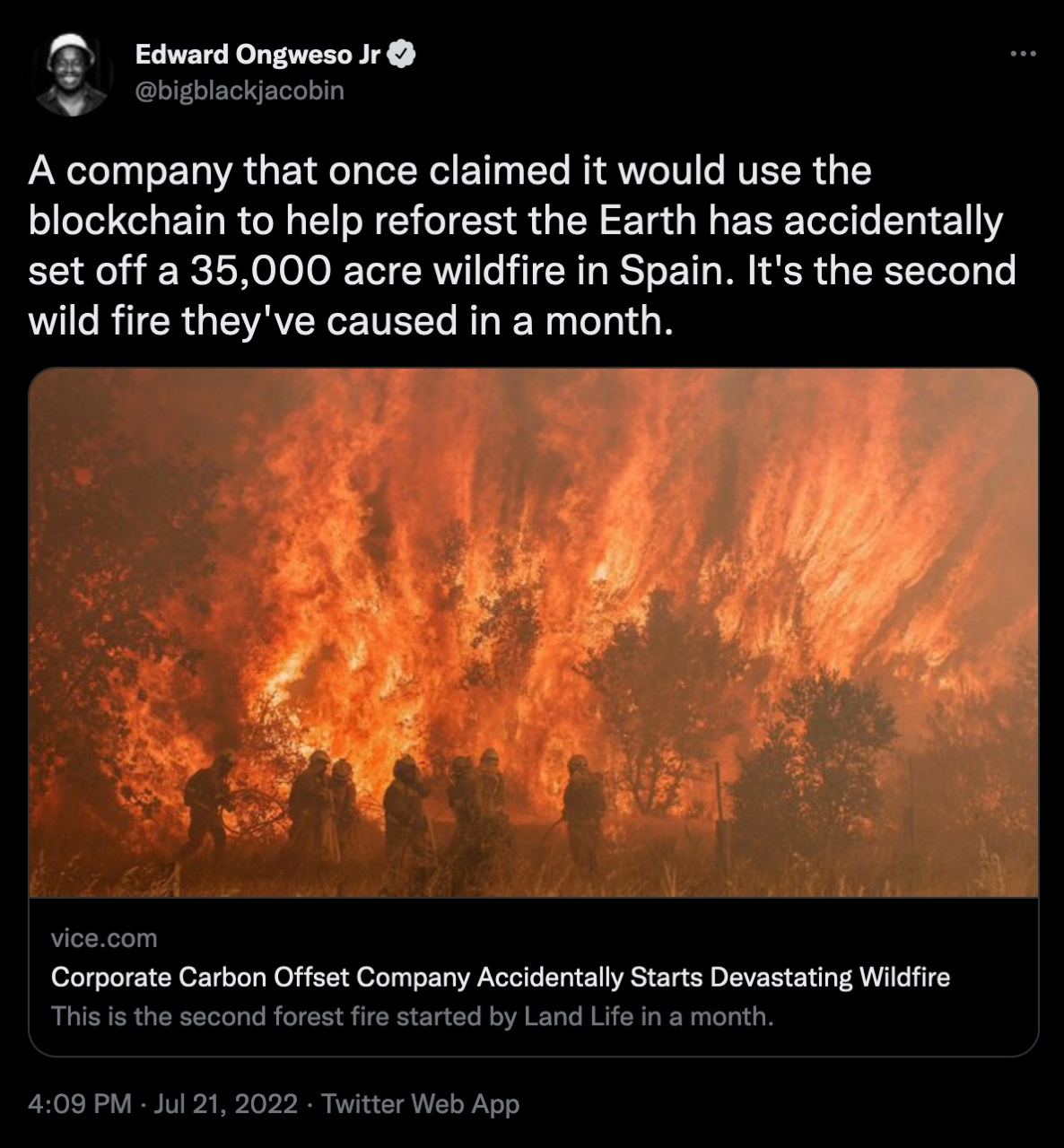Click the vice.com domain label

[x=104, y=938]
